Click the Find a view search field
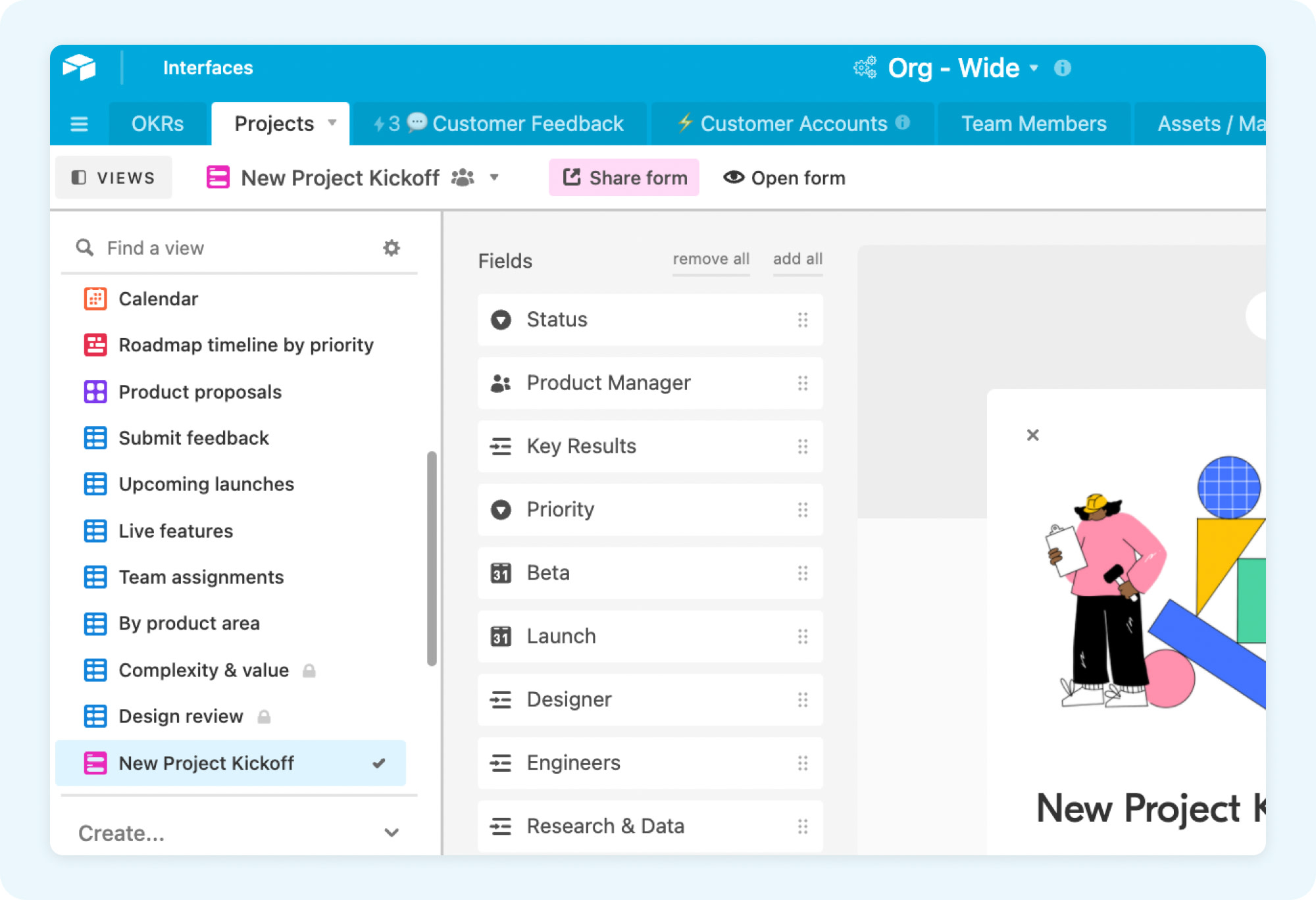This screenshot has height=900, width=1316. pos(224,248)
